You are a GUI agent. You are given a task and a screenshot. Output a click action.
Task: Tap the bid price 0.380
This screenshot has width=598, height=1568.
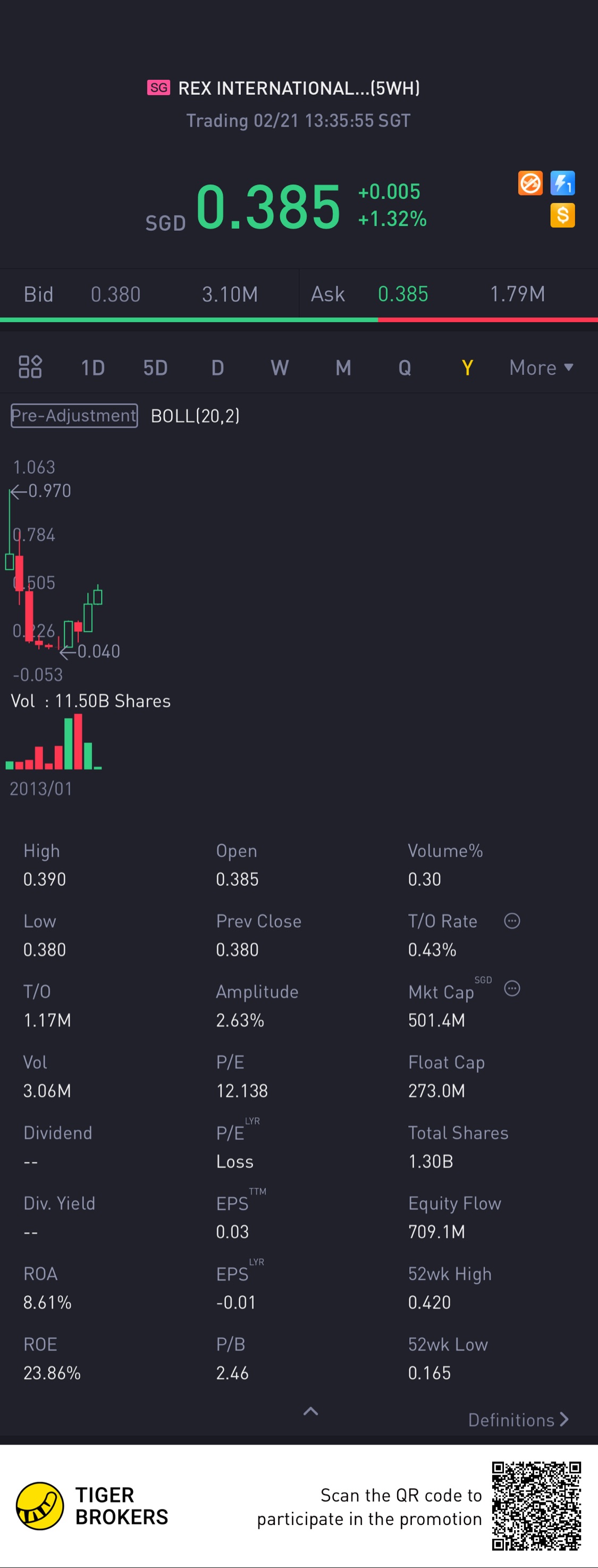115,295
